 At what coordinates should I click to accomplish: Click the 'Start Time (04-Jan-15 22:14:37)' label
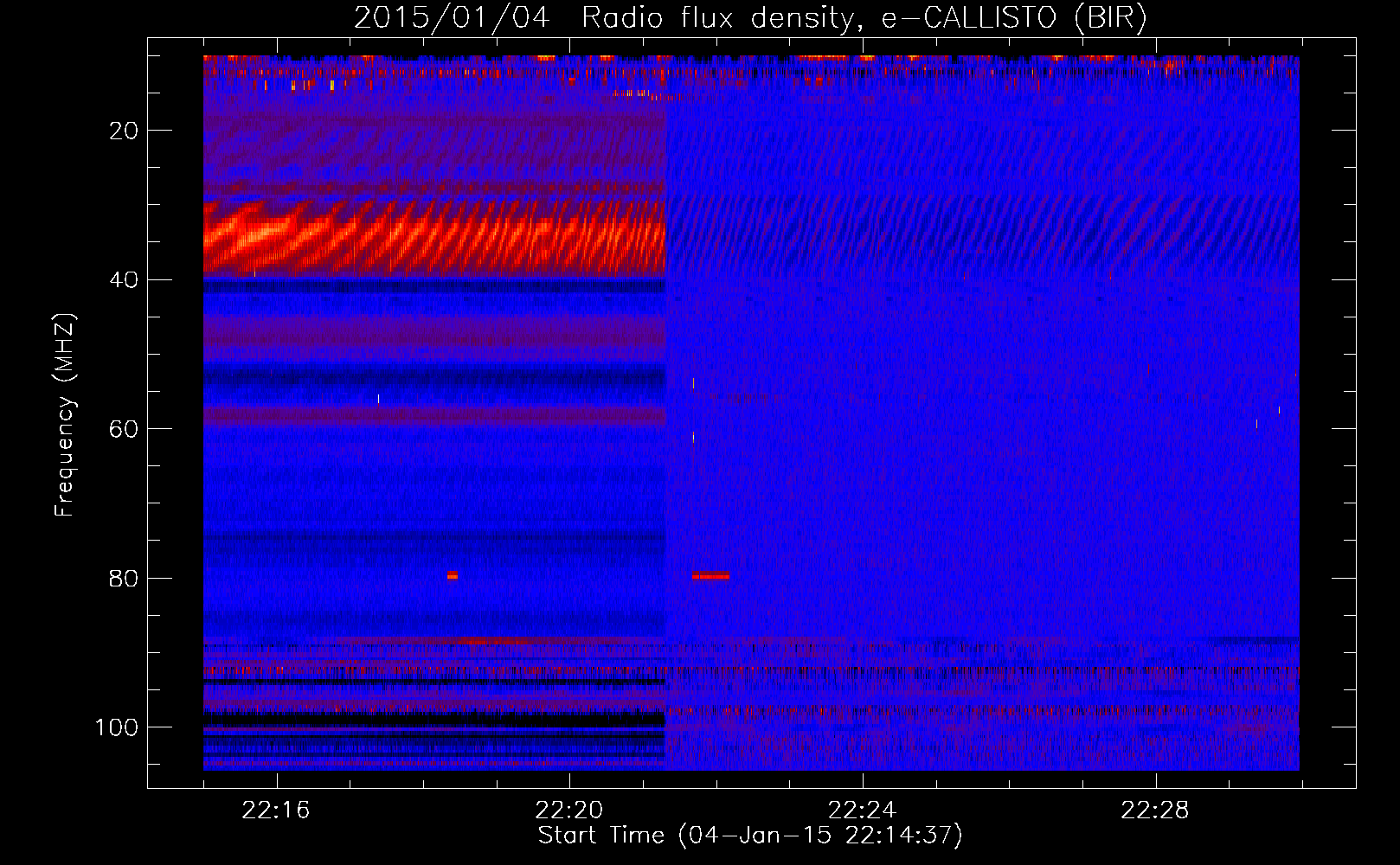pyautogui.click(x=750, y=836)
